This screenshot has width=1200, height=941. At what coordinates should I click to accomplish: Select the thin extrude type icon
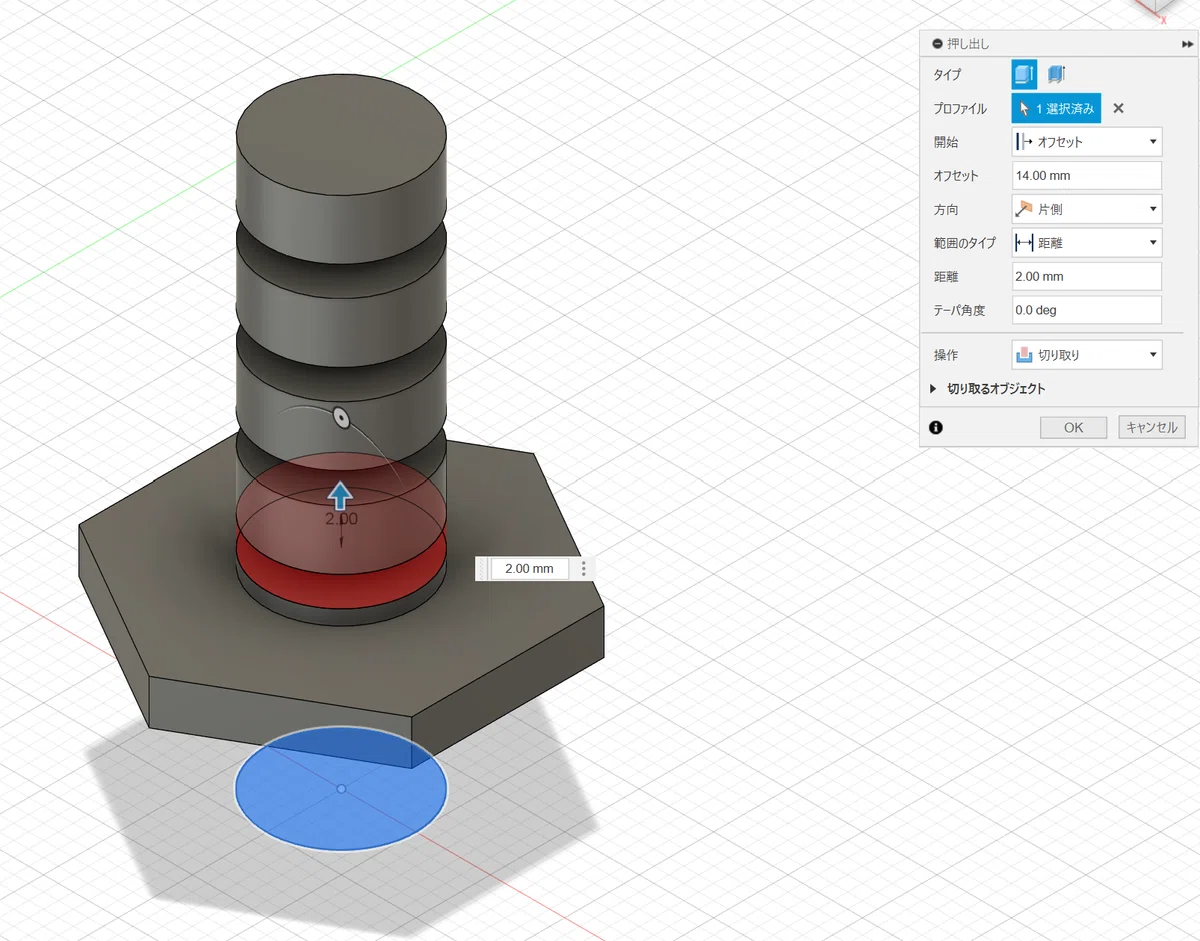tap(1056, 75)
